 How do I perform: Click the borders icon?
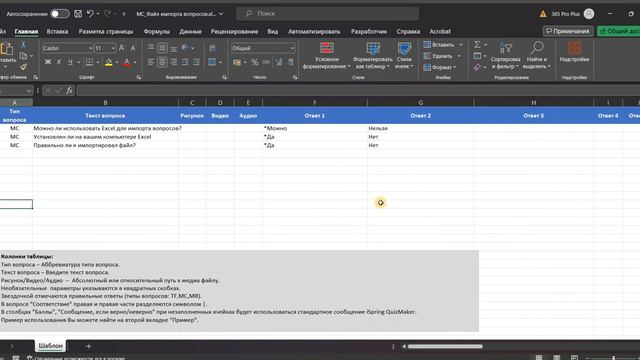click(x=89, y=62)
